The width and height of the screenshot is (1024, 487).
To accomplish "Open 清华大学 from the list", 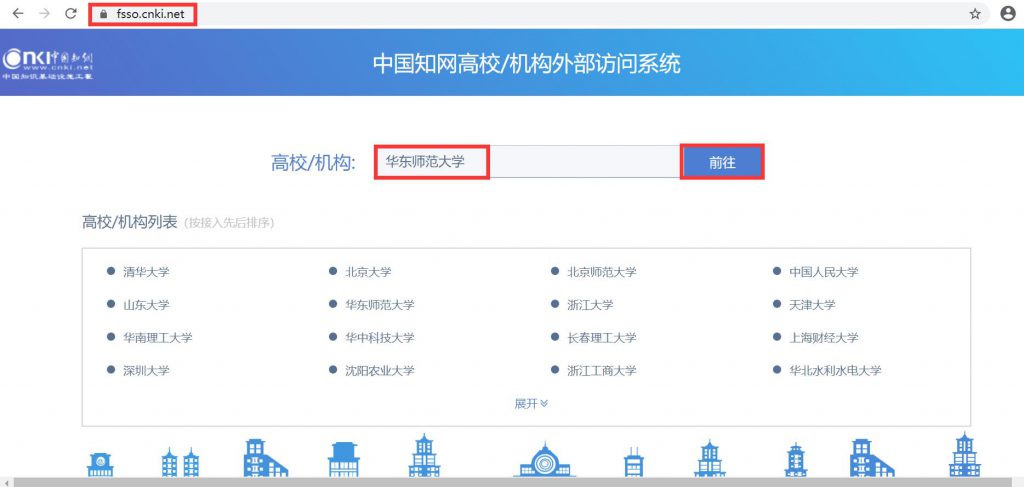I will [x=146, y=272].
